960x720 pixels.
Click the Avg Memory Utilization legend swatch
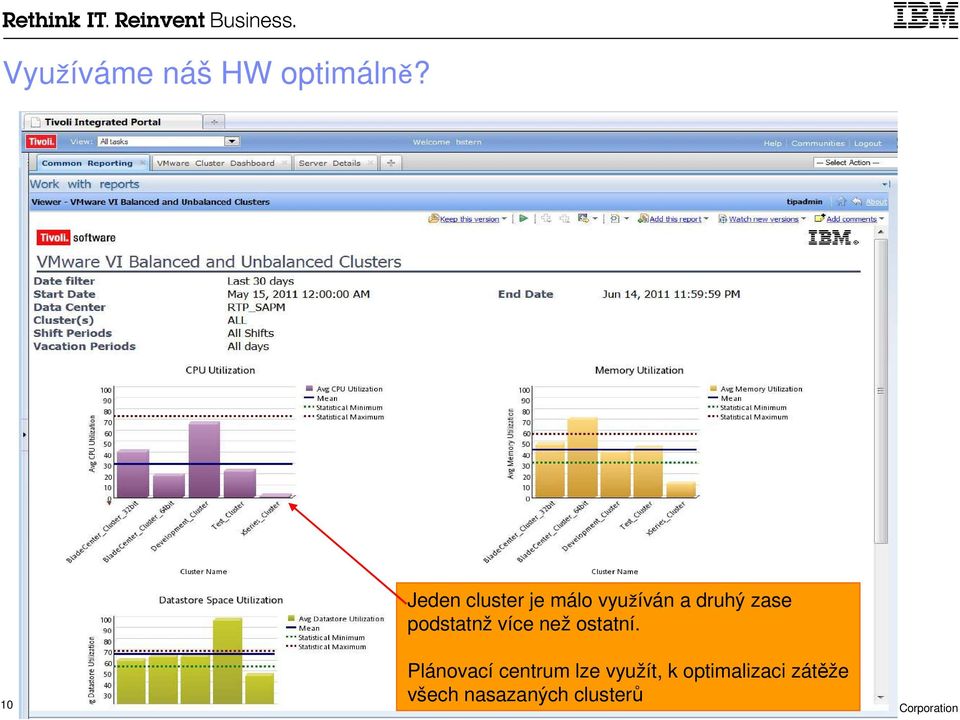(713, 388)
